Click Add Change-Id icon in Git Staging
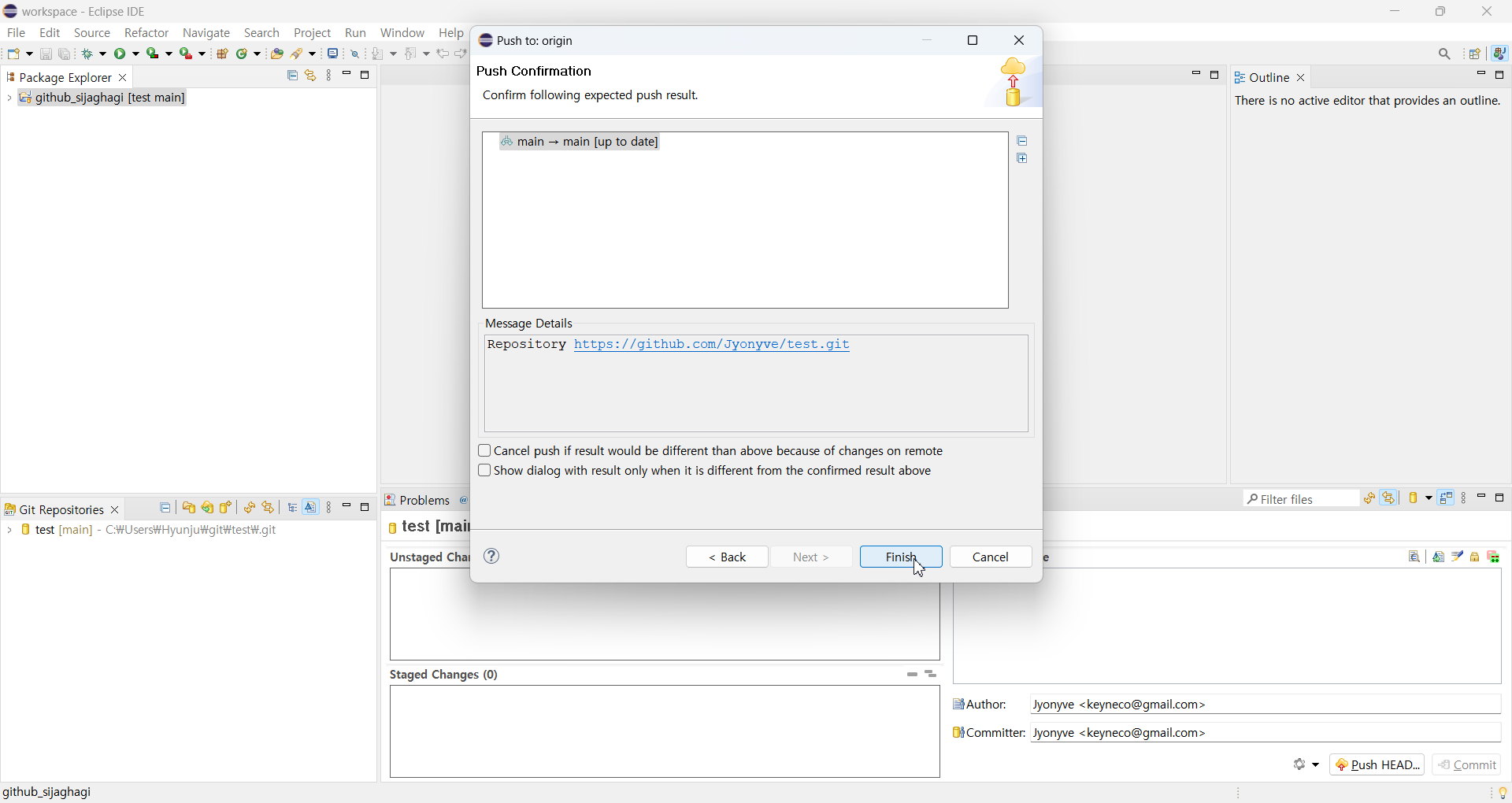 [1495, 557]
